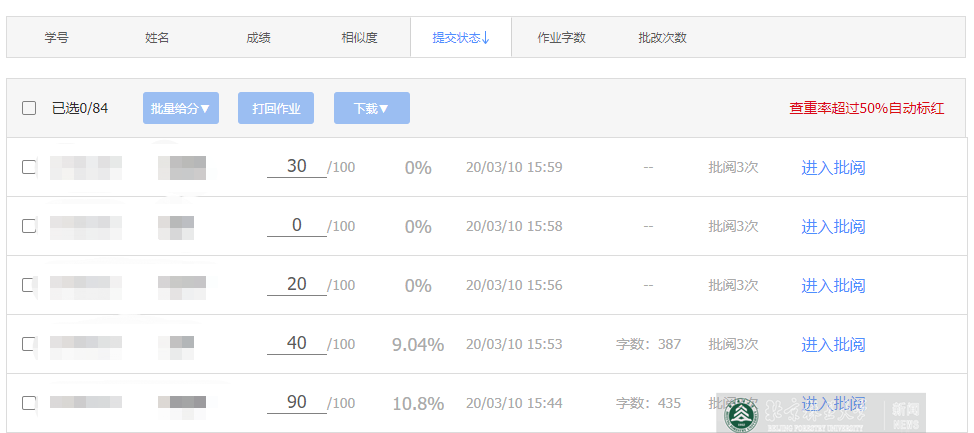This screenshot has width=974, height=433.
Task: Edit the score field showing 90
Action: point(296,403)
